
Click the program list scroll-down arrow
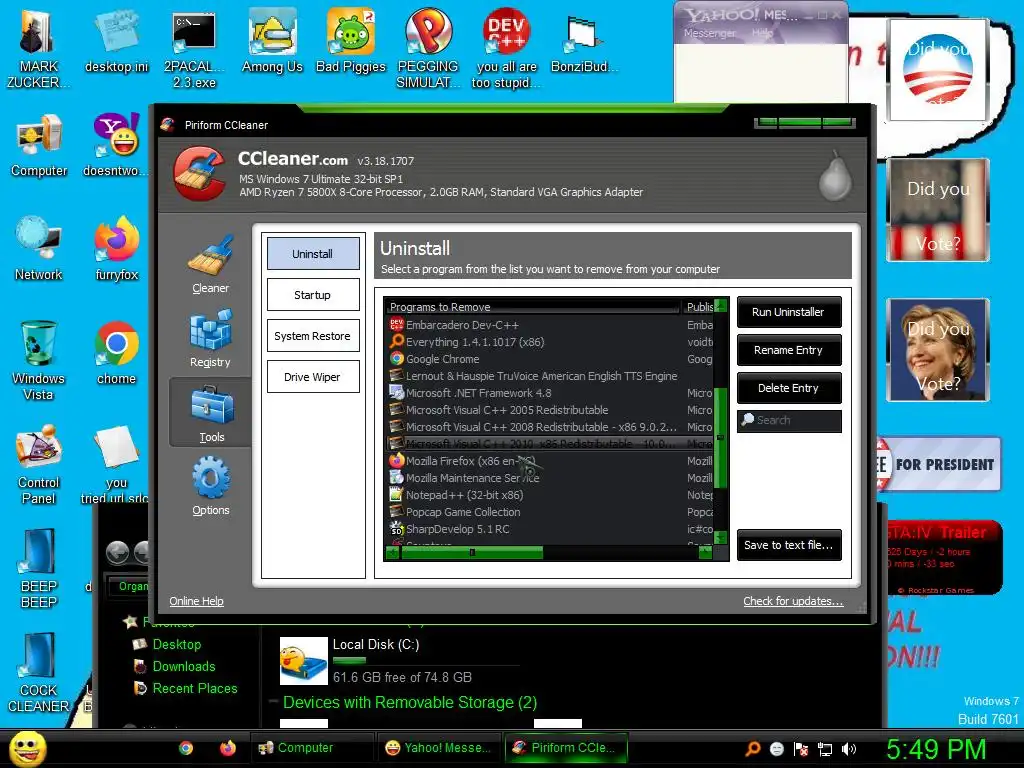(721, 537)
